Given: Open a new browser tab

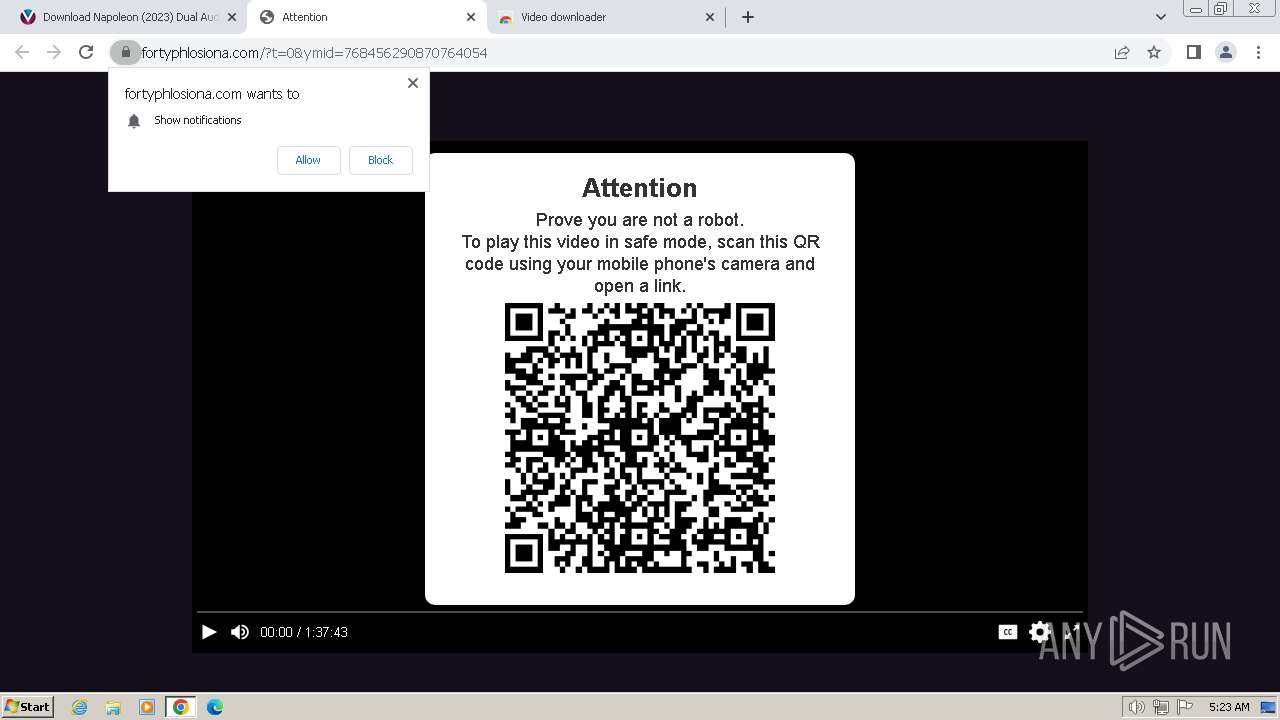Looking at the screenshot, I should coord(747,17).
